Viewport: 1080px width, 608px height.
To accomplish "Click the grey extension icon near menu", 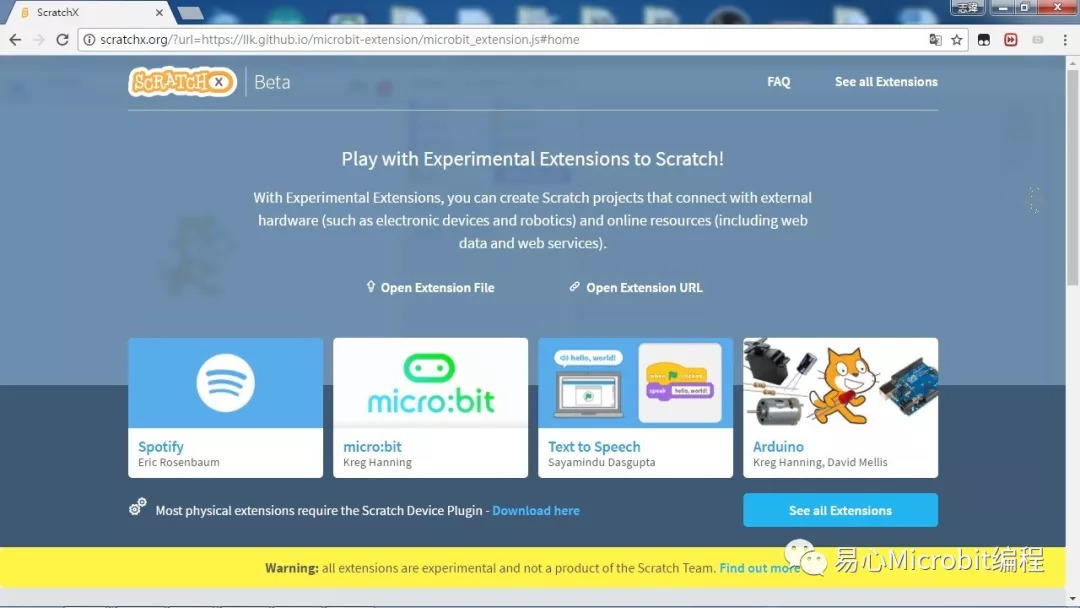I will [x=1038, y=40].
